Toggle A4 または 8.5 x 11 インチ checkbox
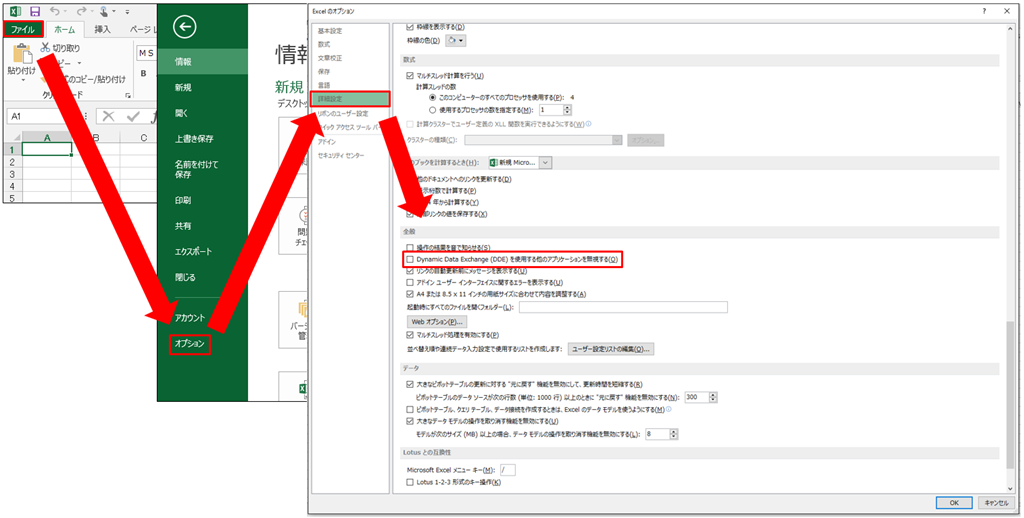 (410, 294)
